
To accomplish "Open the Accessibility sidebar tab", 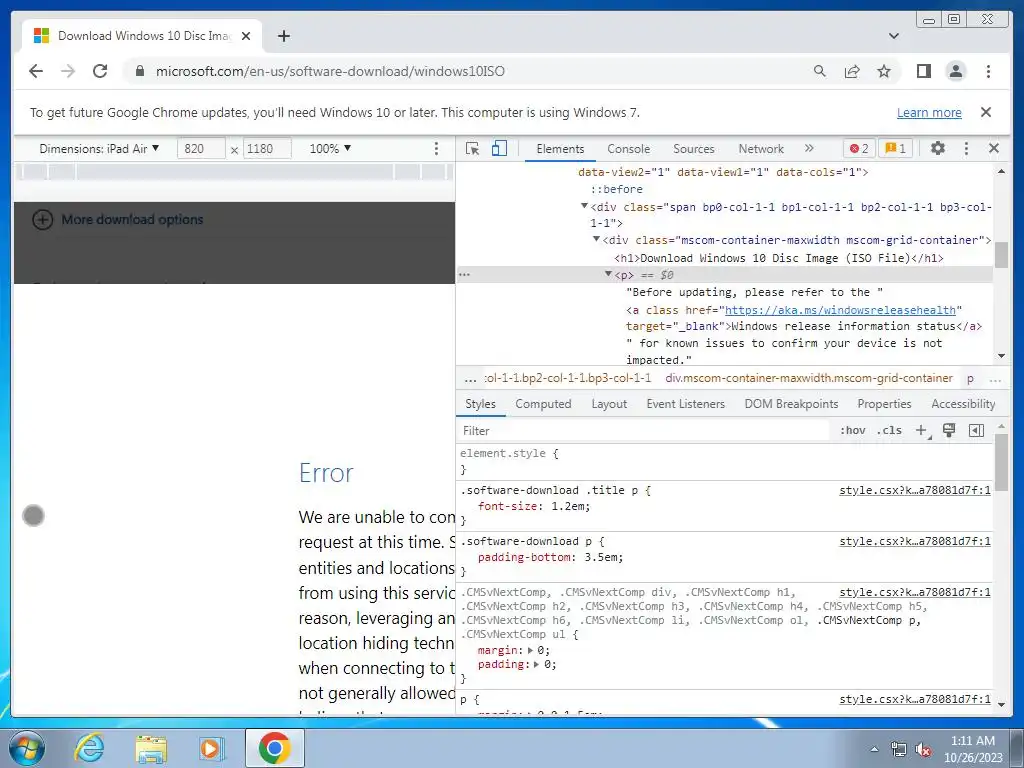I will (963, 404).
